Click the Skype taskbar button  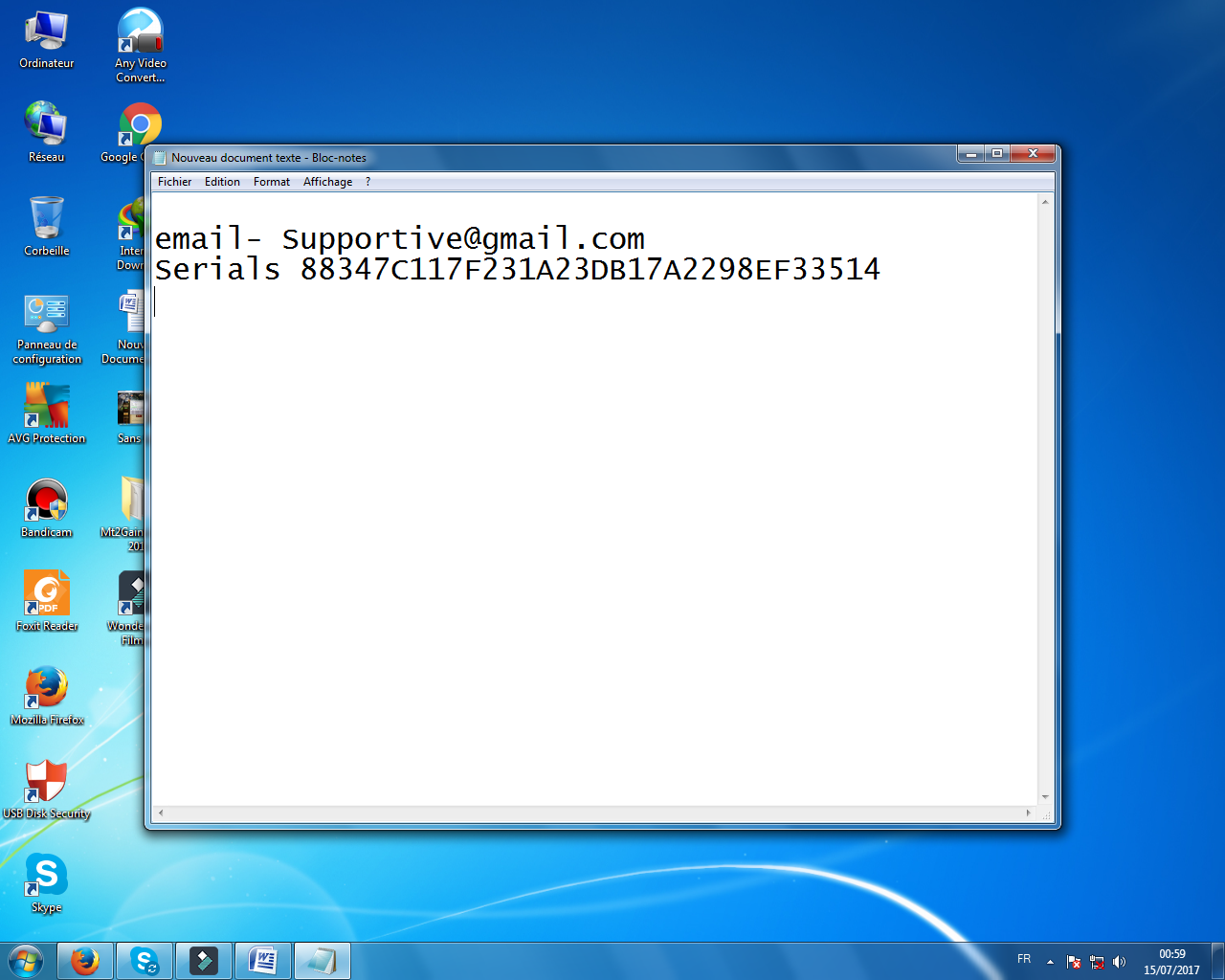pos(145,961)
